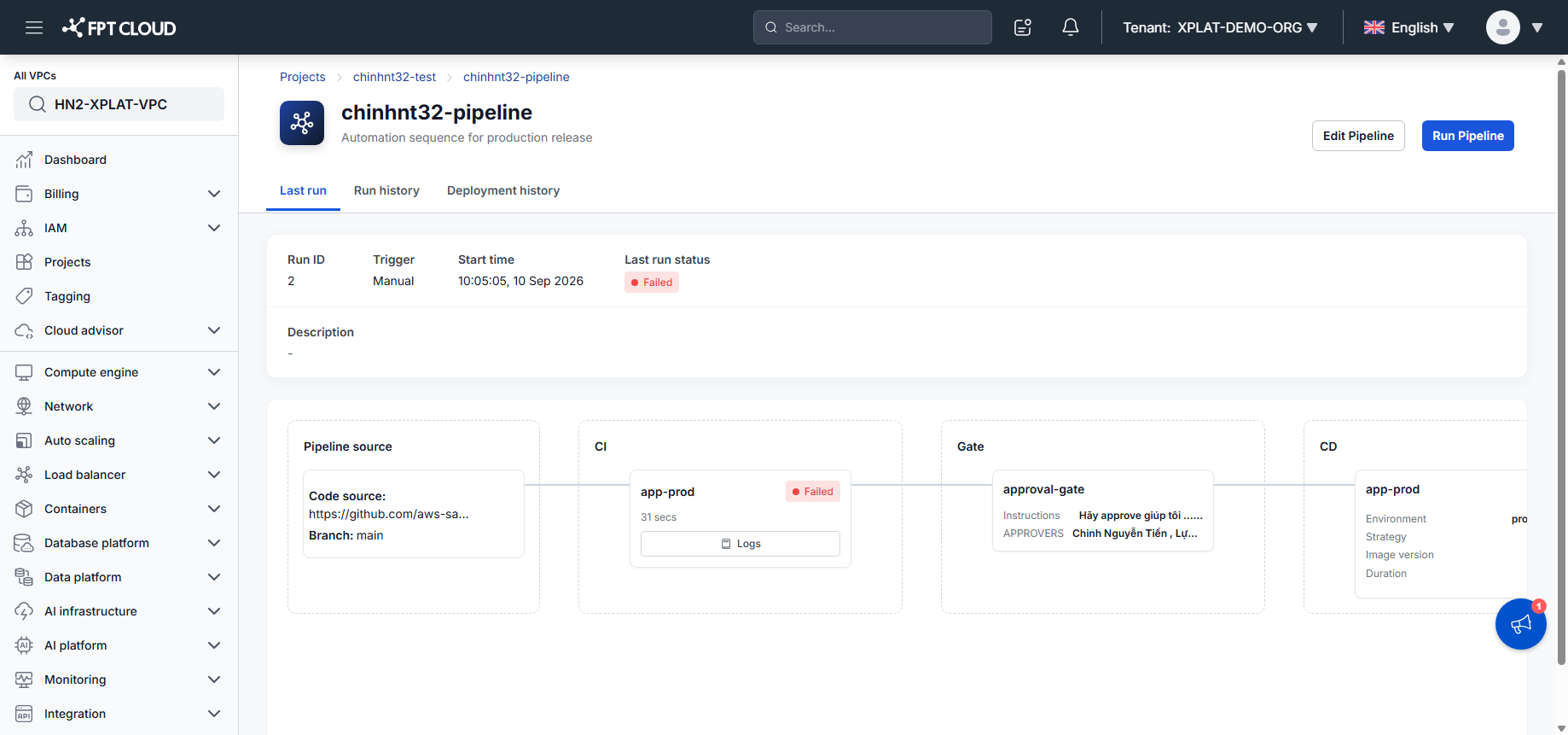Click the Failed badge under Last run status
Viewport: 1568px width, 735px height.
(x=652, y=283)
